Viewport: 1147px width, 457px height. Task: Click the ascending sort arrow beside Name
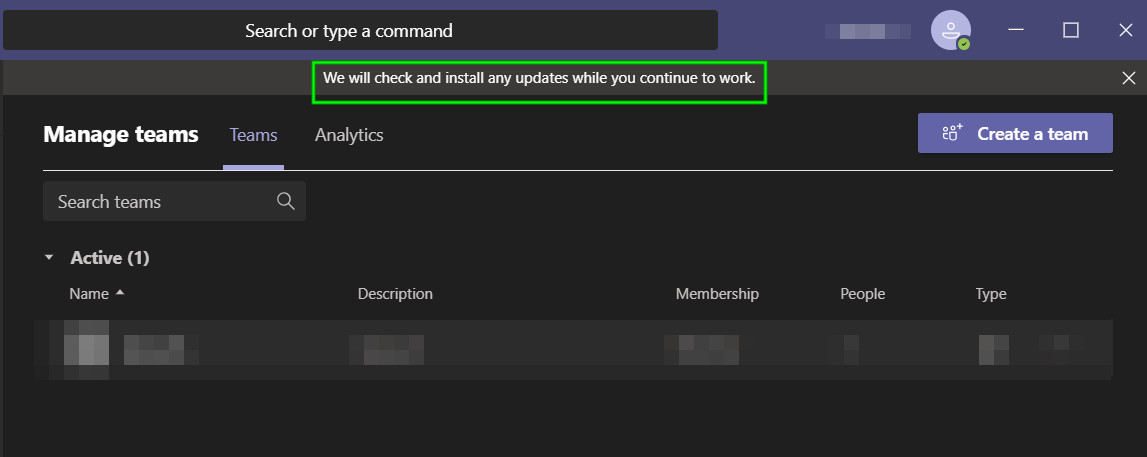tap(121, 293)
